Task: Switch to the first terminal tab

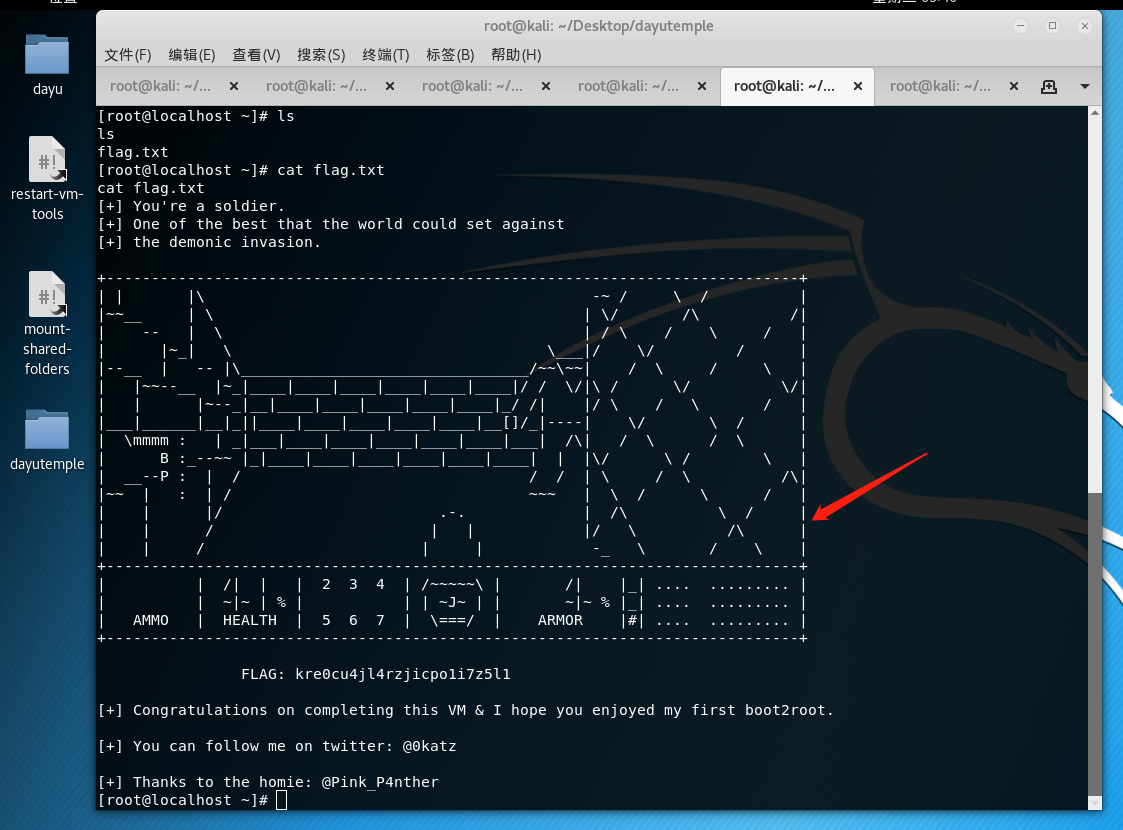Action: (160, 86)
